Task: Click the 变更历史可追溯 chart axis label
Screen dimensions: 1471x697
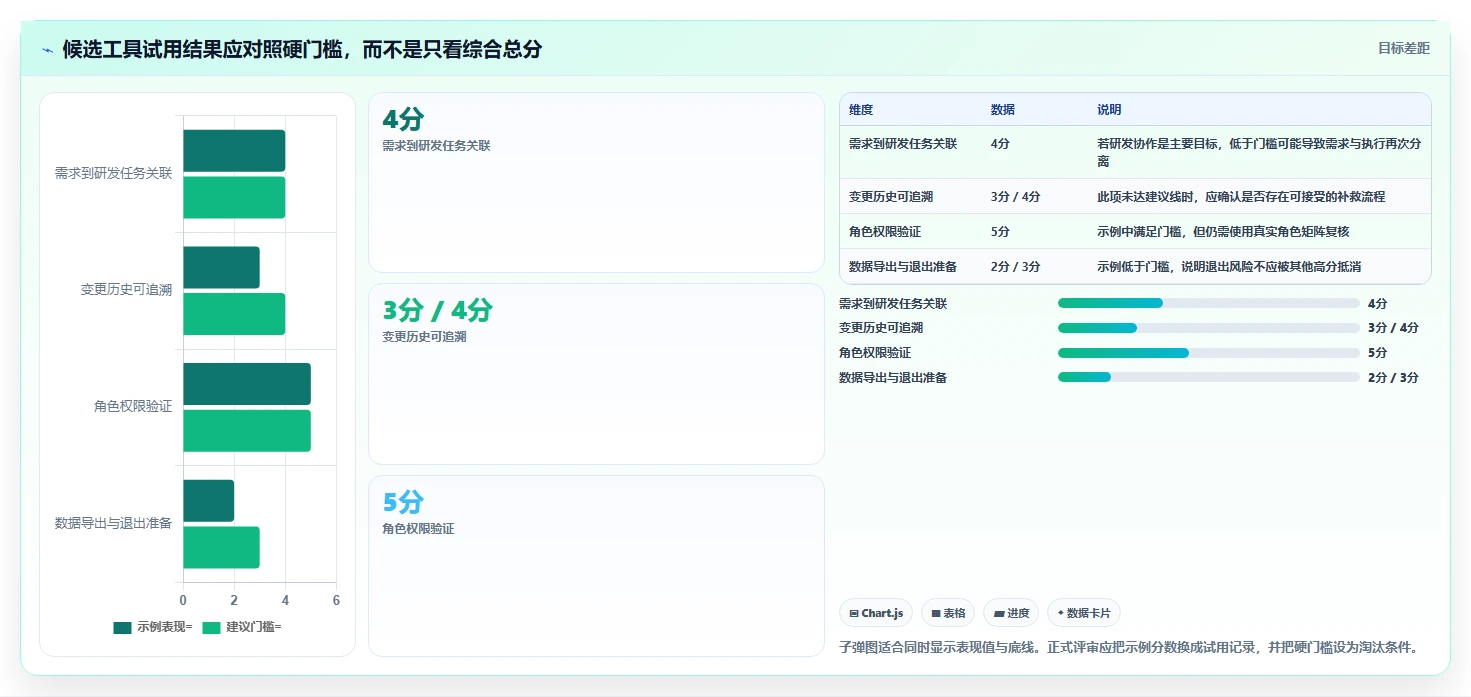Action: [126, 290]
